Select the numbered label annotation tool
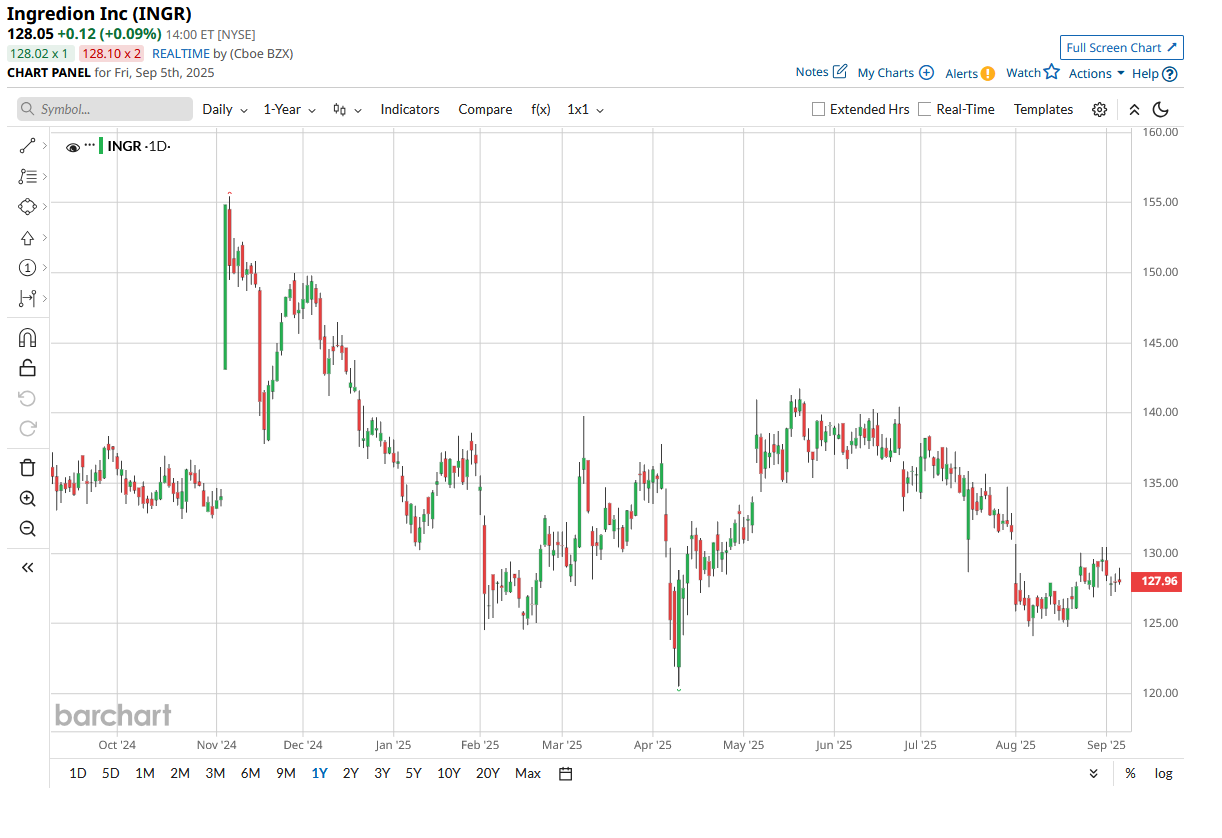1222x838 pixels. pyautogui.click(x=27, y=268)
